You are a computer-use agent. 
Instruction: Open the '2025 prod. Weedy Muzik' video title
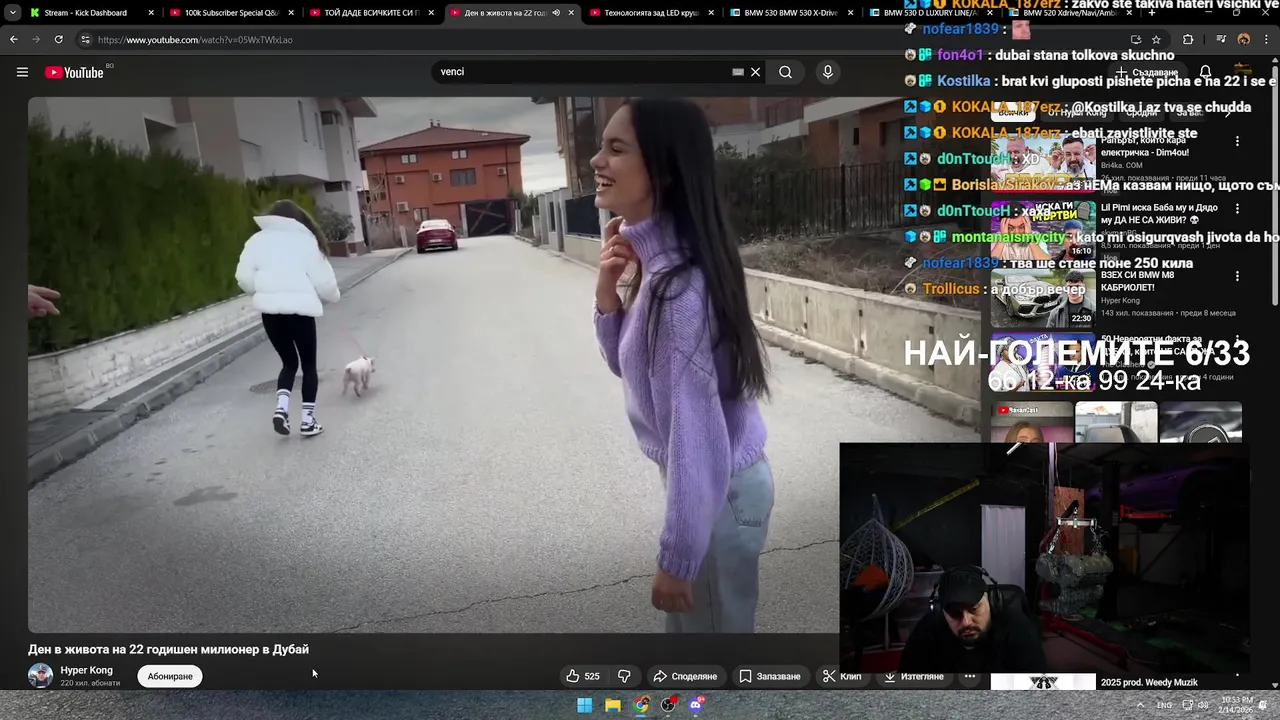[x=1149, y=682]
